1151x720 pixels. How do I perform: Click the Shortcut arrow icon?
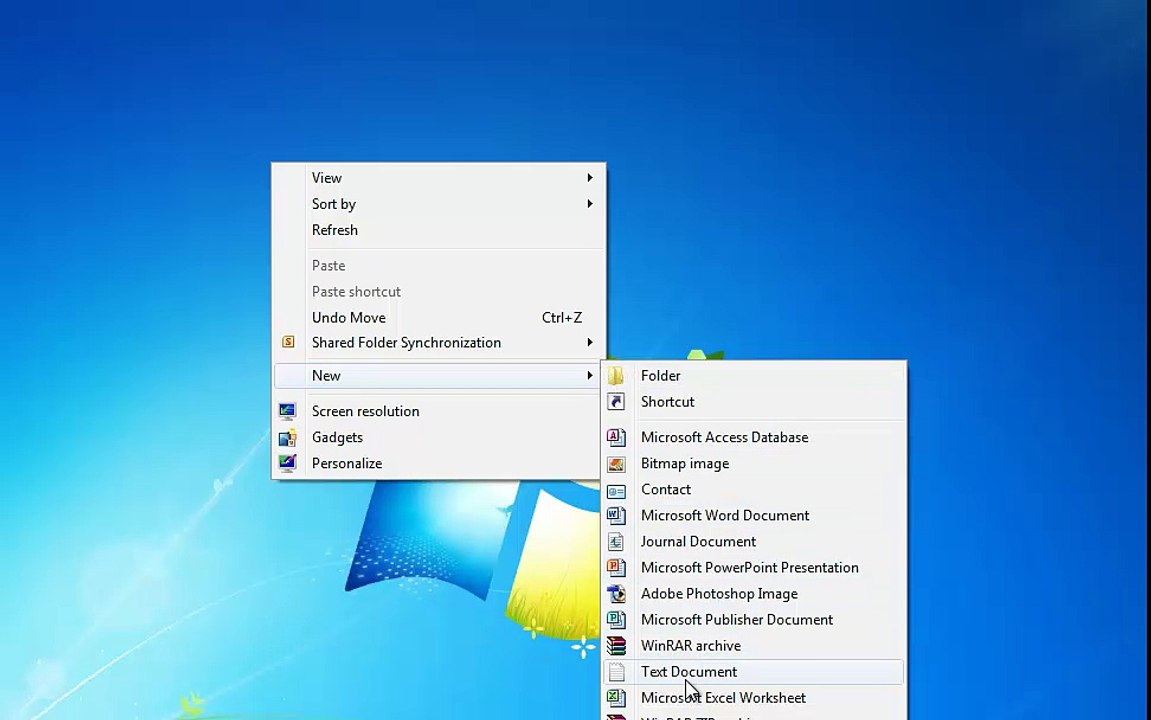coord(616,401)
